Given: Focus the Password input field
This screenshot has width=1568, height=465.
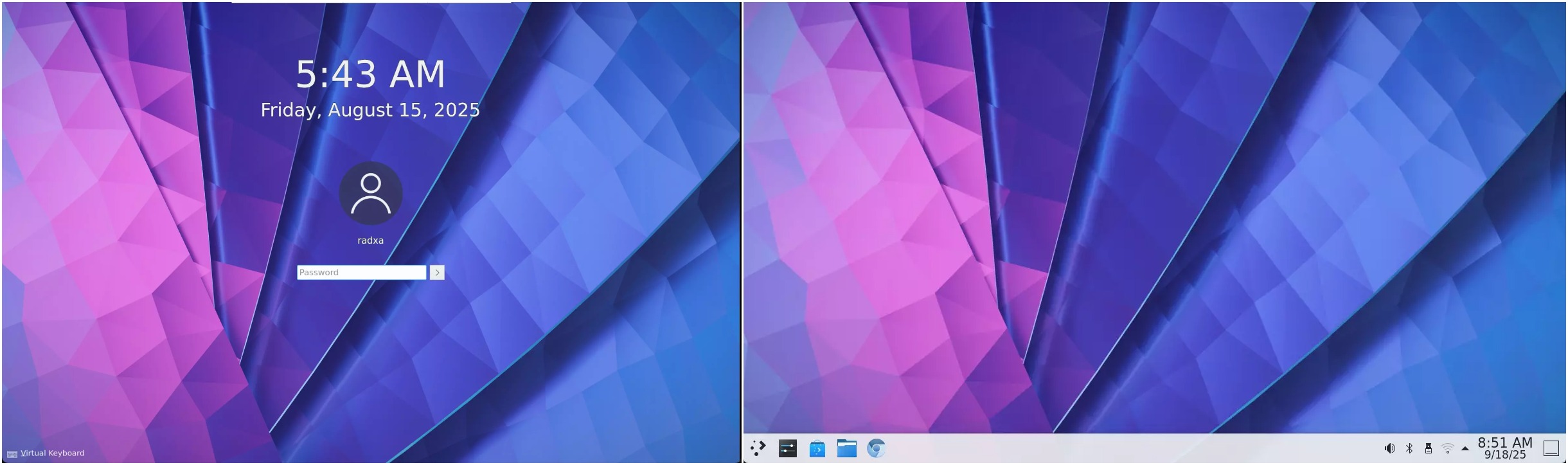Looking at the screenshot, I should coord(361,272).
